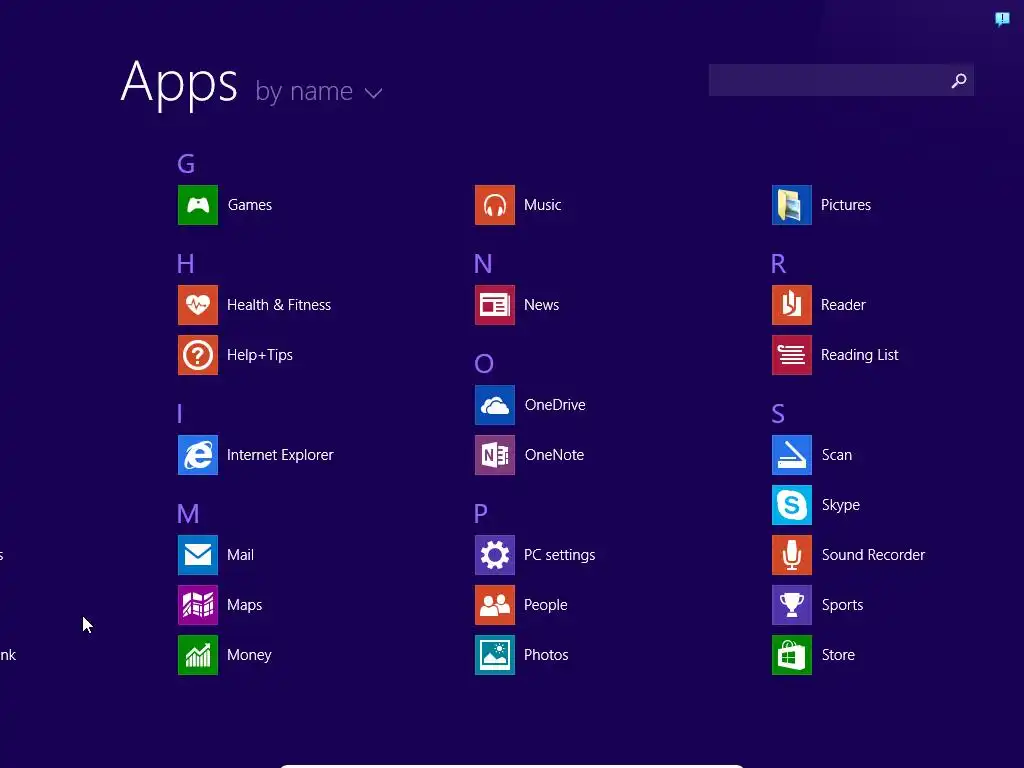The height and width of the screenshot is (768, 1024).
Task: Launch the OneDrive cloud icon
Action: click(495, 405)
